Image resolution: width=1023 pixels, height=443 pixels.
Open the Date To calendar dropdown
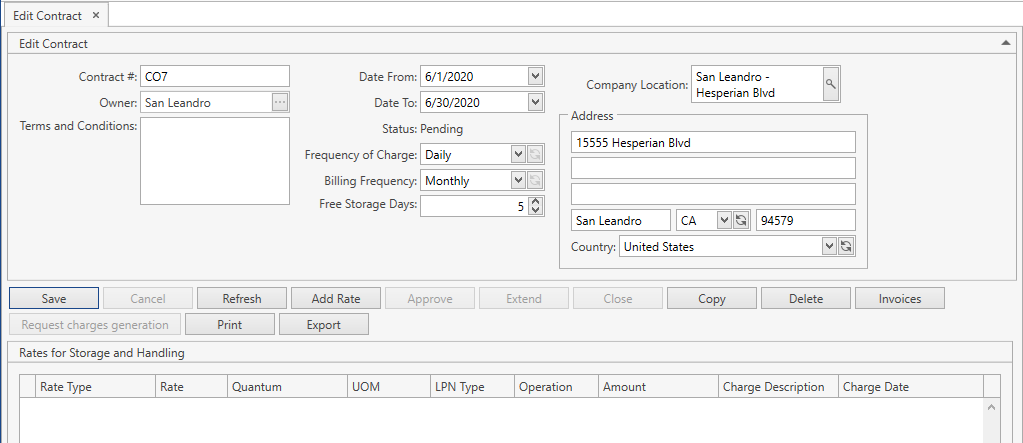(535, 102)
